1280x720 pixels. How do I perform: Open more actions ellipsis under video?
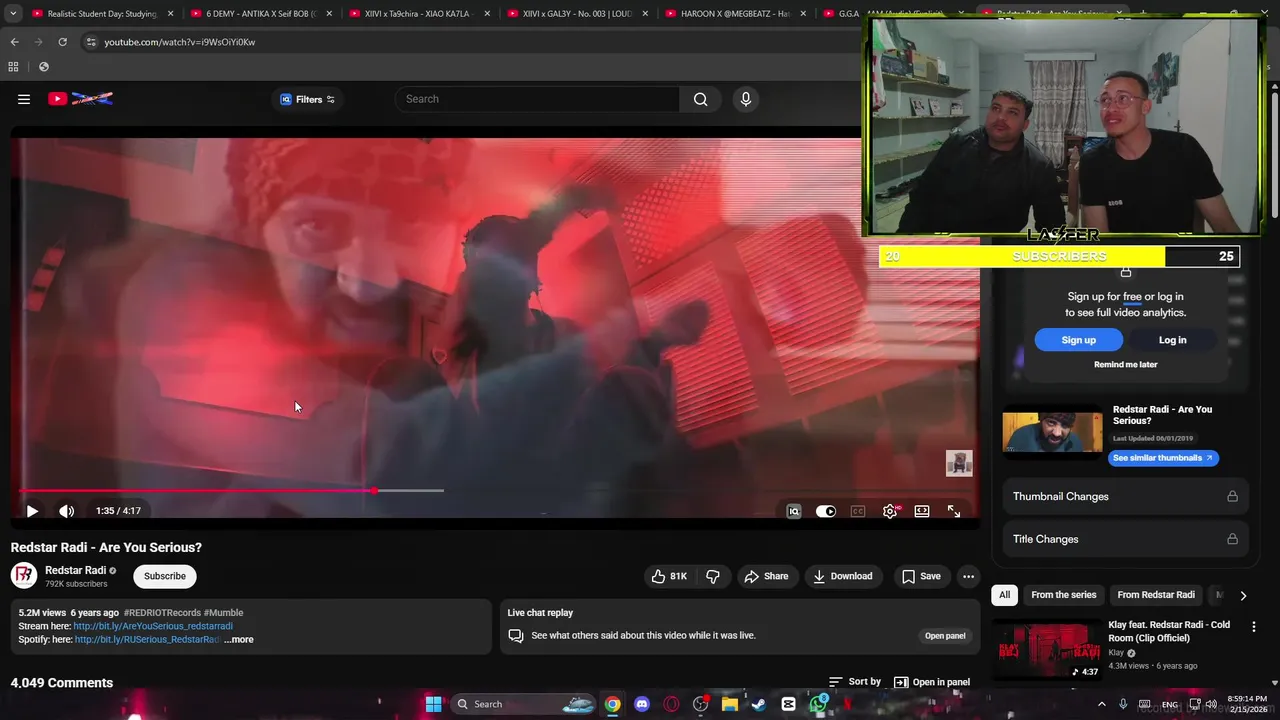pos(968,576)
